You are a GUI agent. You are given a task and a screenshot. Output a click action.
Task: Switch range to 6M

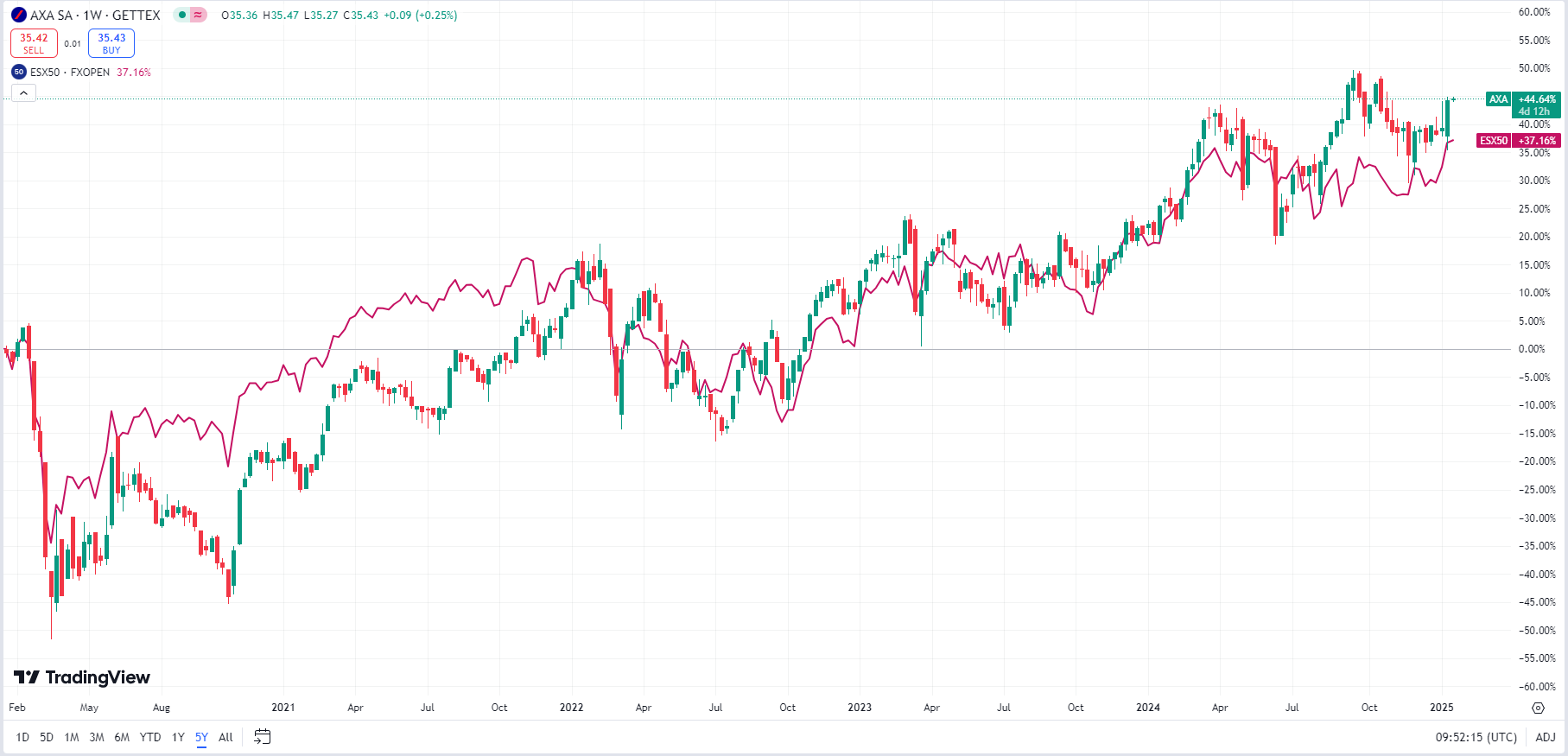(x=122, y=737)
